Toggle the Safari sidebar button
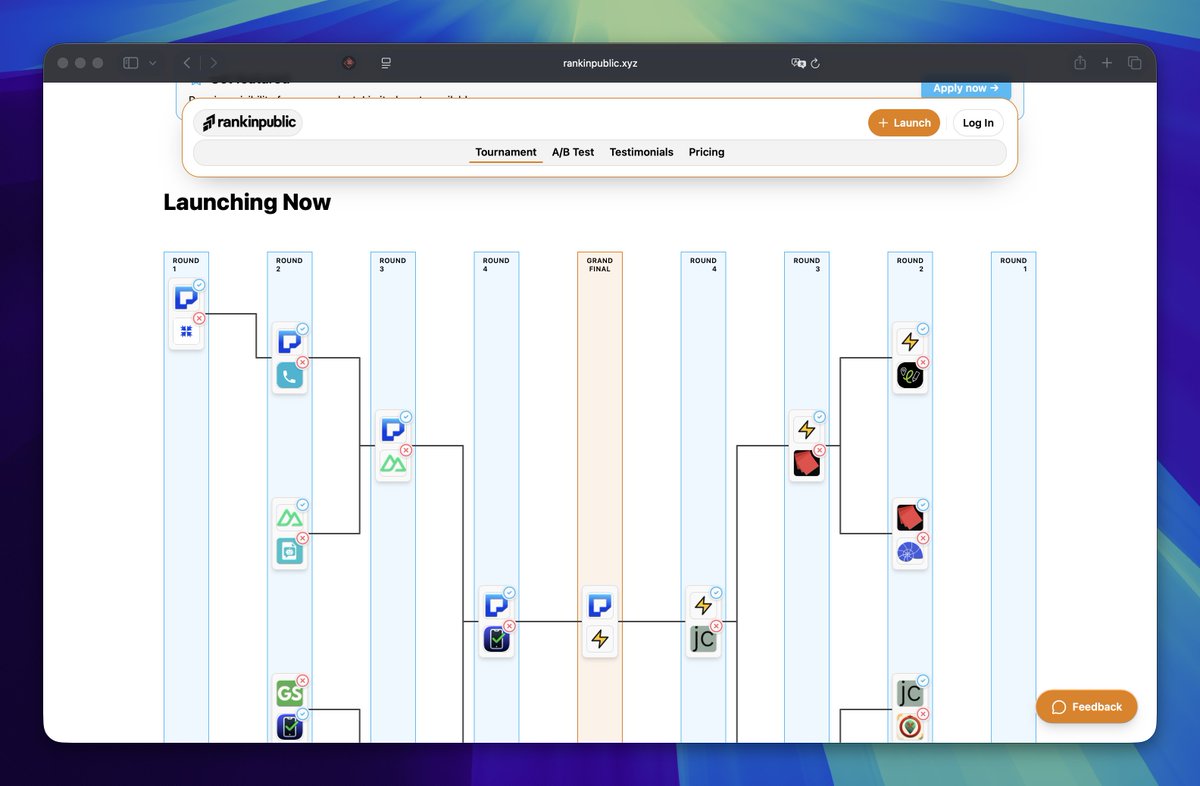Image resolution: width=1200 pixels, height=786 pixels. [x=131, y=63]
